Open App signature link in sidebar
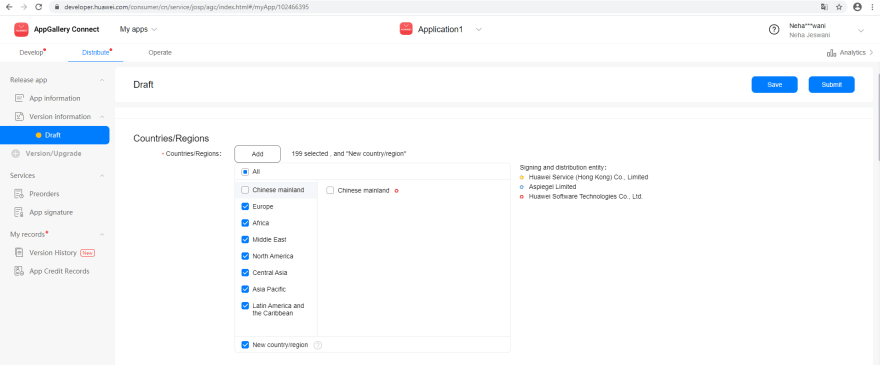The image size is (880, 365). point(51,212)
